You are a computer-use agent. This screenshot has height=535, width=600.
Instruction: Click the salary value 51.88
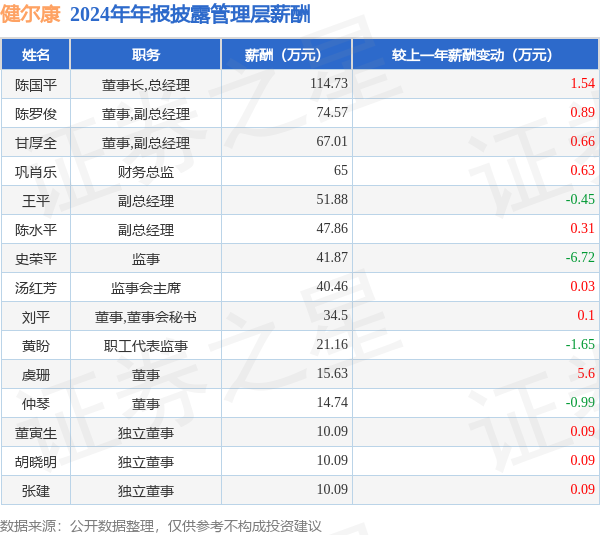tap(332, 199)
